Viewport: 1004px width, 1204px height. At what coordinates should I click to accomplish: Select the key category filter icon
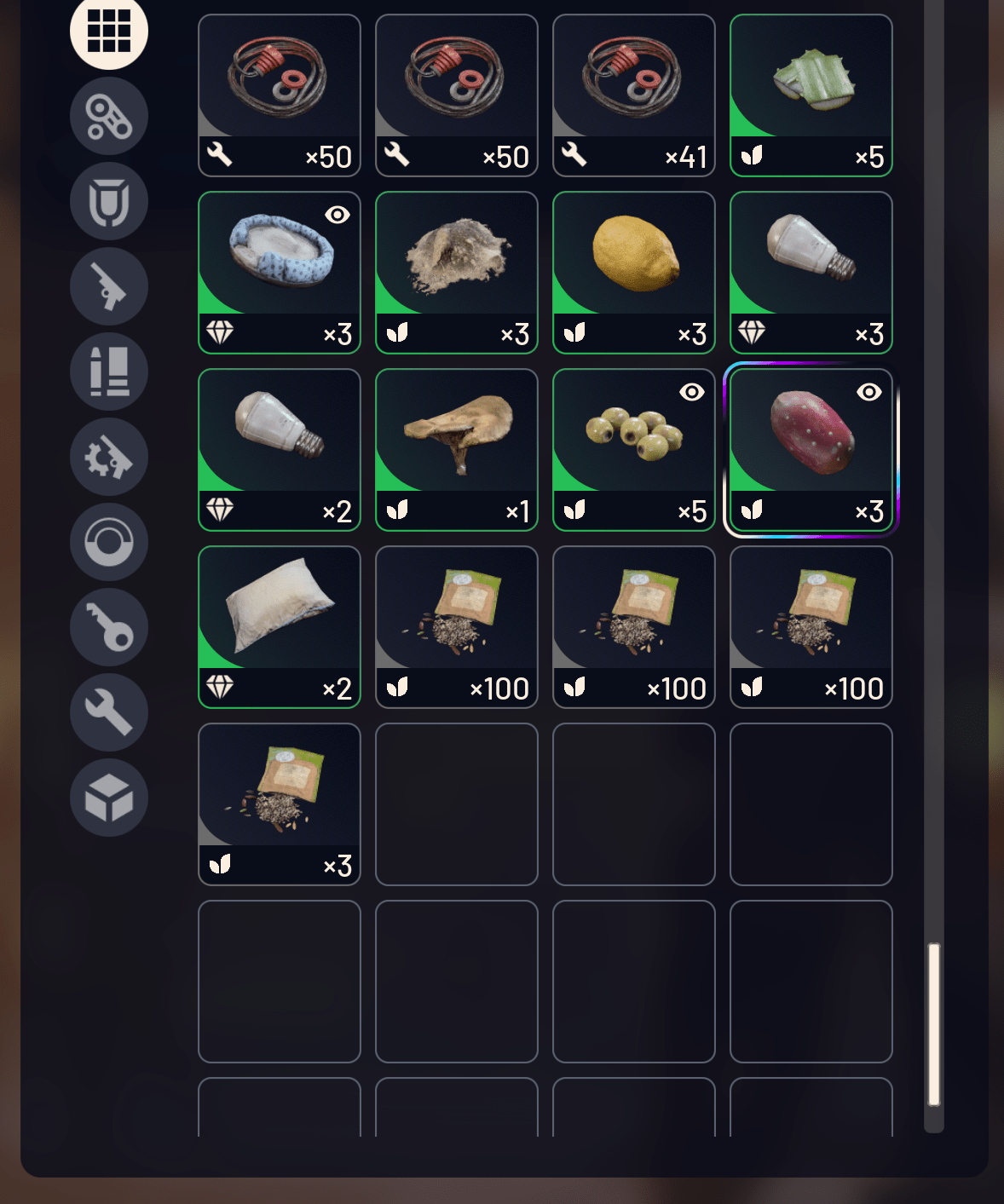(x=109, y=627)
